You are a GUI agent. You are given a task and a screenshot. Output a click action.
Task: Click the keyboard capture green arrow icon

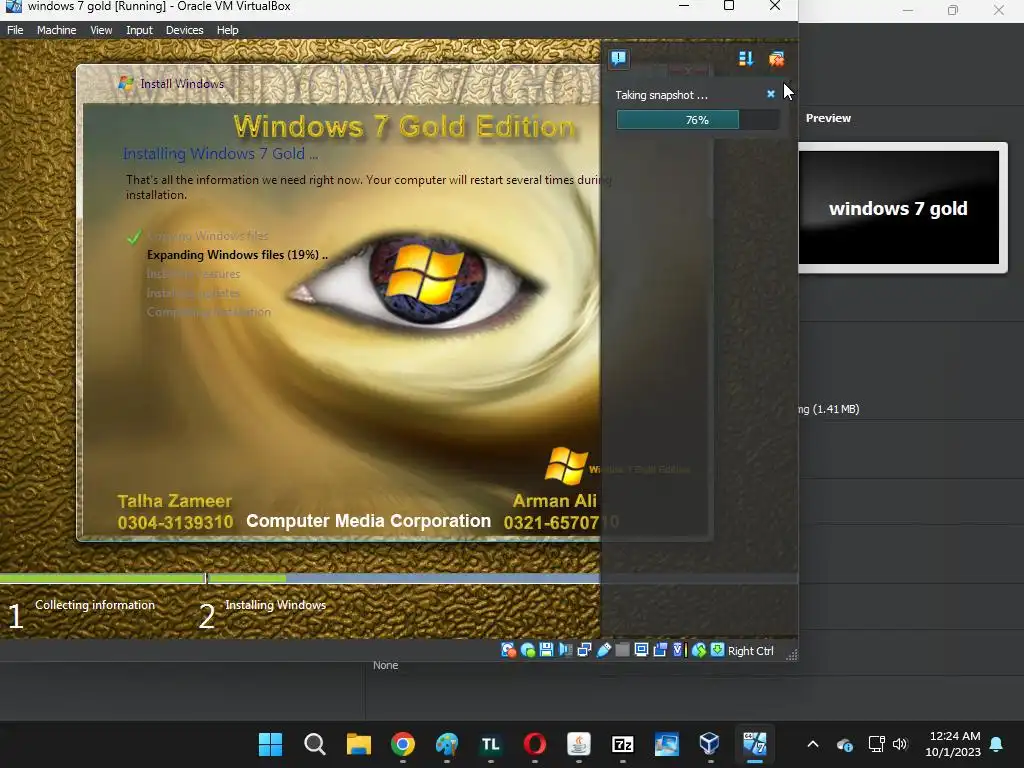717,650
